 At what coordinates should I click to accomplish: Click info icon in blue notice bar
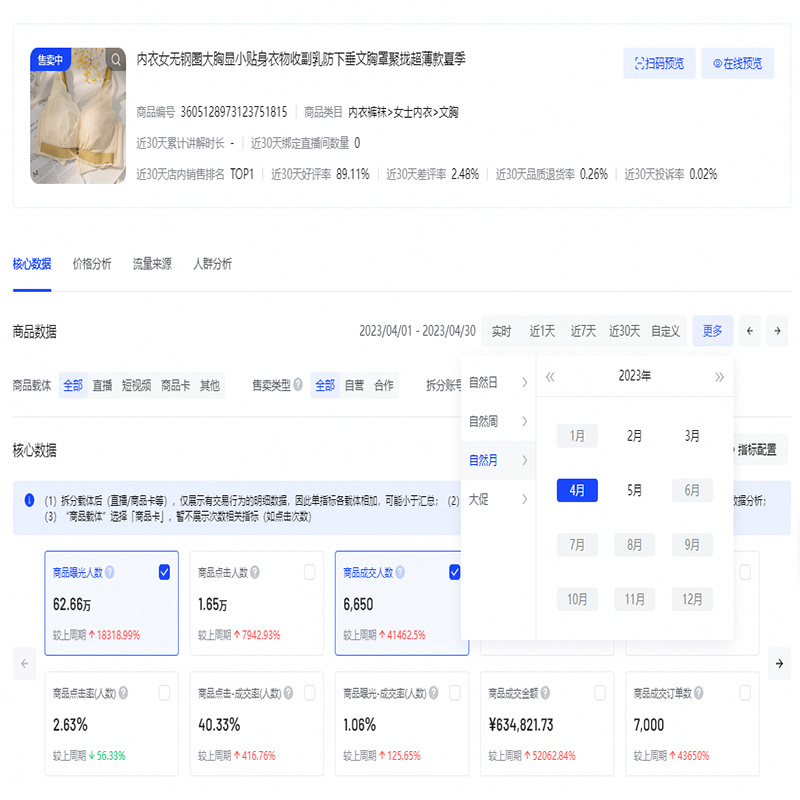coord(30,501)
